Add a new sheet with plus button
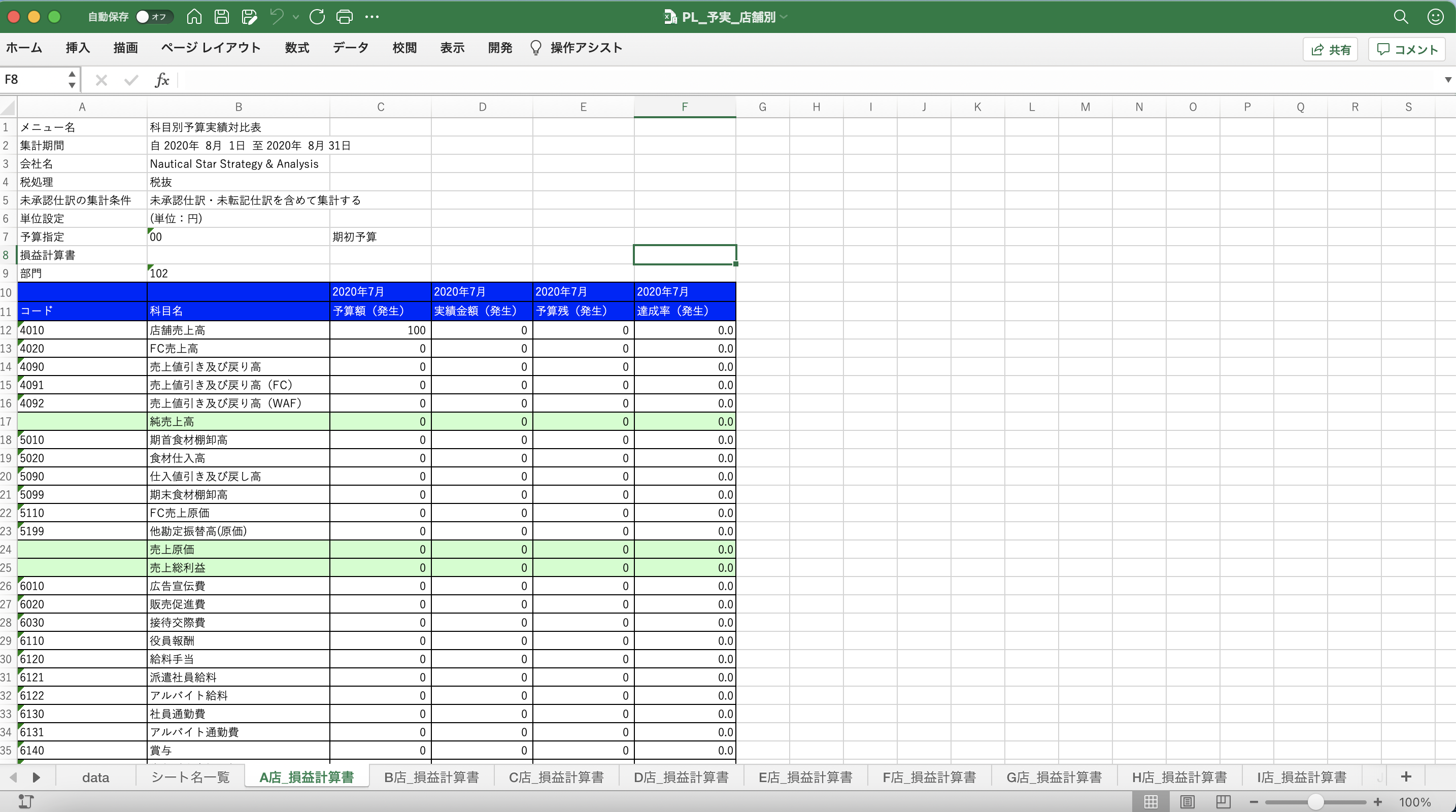This screenshot has width=1456, height=812. point(1406,777)
